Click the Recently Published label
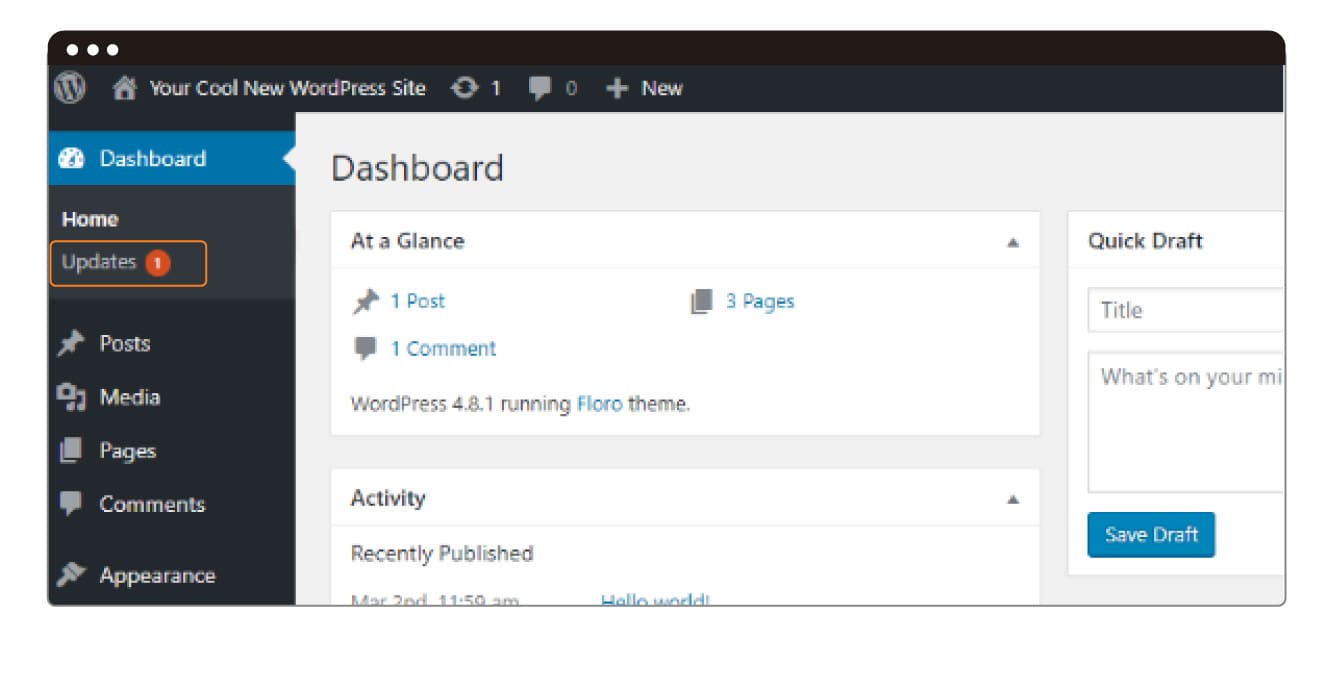The height and width of the screenshot is (675, 1340). click(x=442, y=553)
